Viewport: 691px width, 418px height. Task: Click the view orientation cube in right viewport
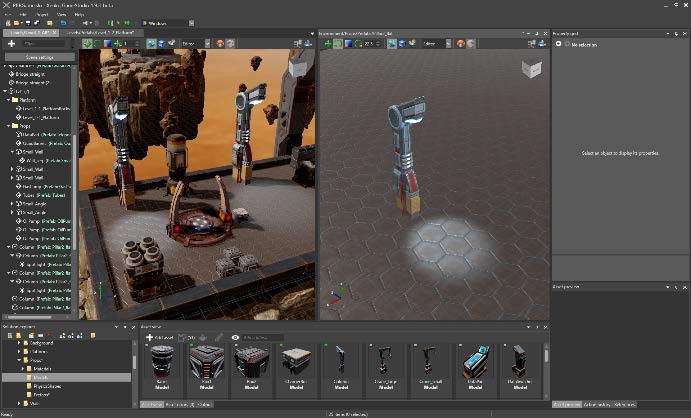[x=529, y=70]
